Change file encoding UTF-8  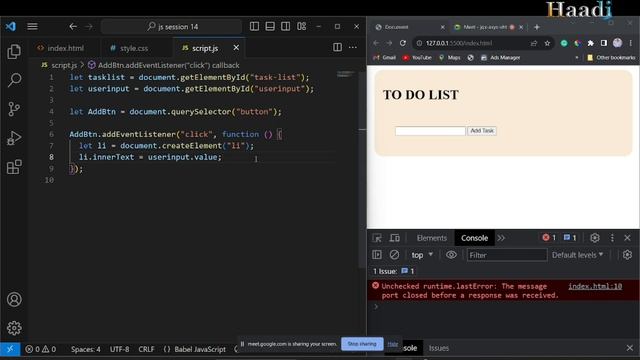pyautogui.click(x=119, y=349)
